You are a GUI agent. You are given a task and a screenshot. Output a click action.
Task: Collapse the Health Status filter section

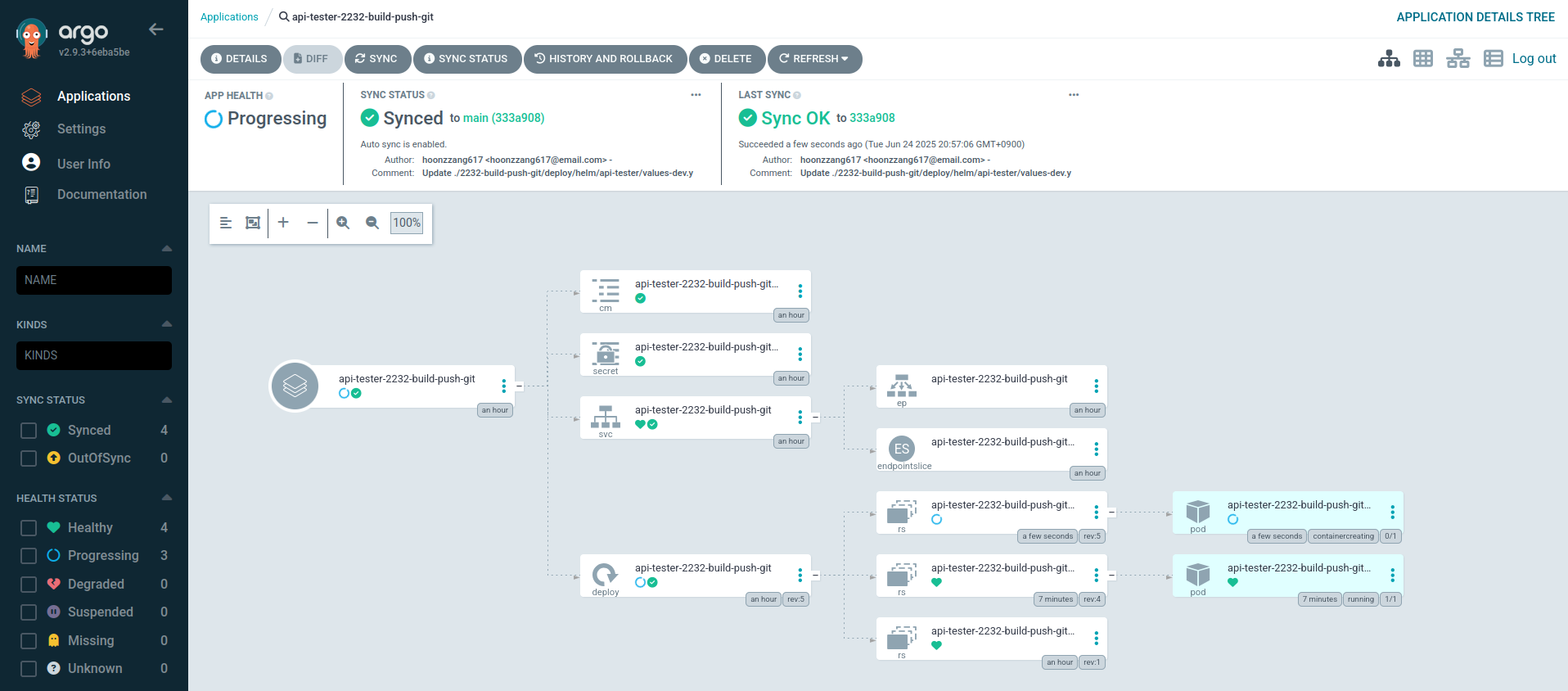click(167, 498)
